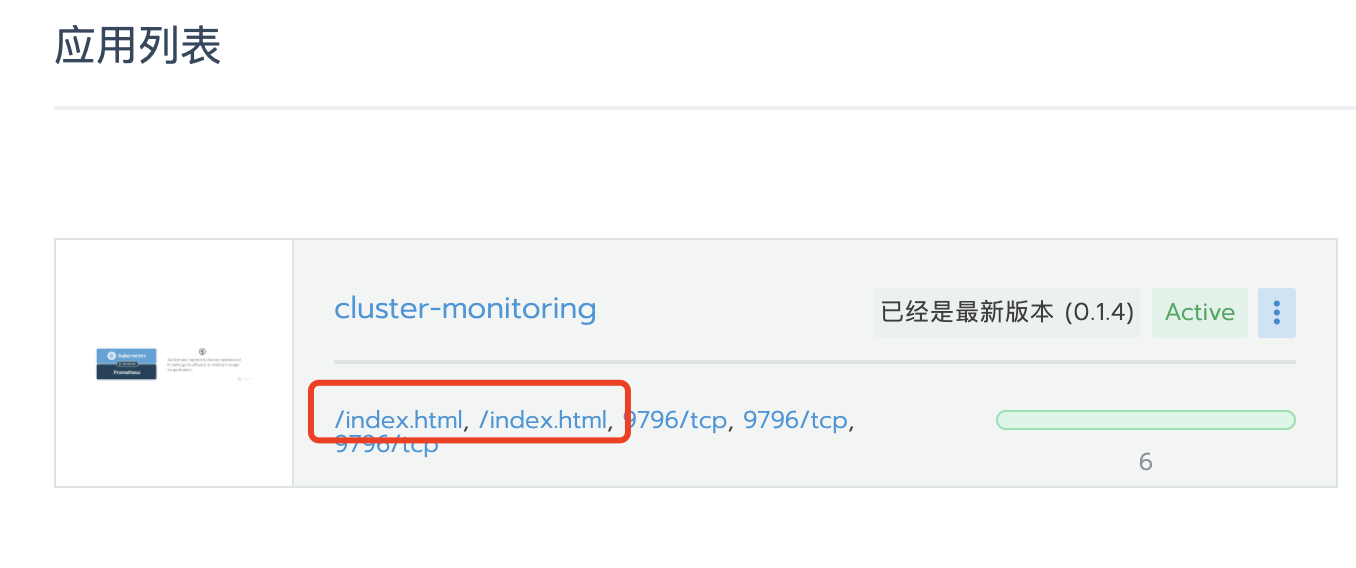The height and width of the screenshot is (568, 1356).
Task: Click the 已经是最新版本 (0.1.4) version badge
Action: 1007,313
